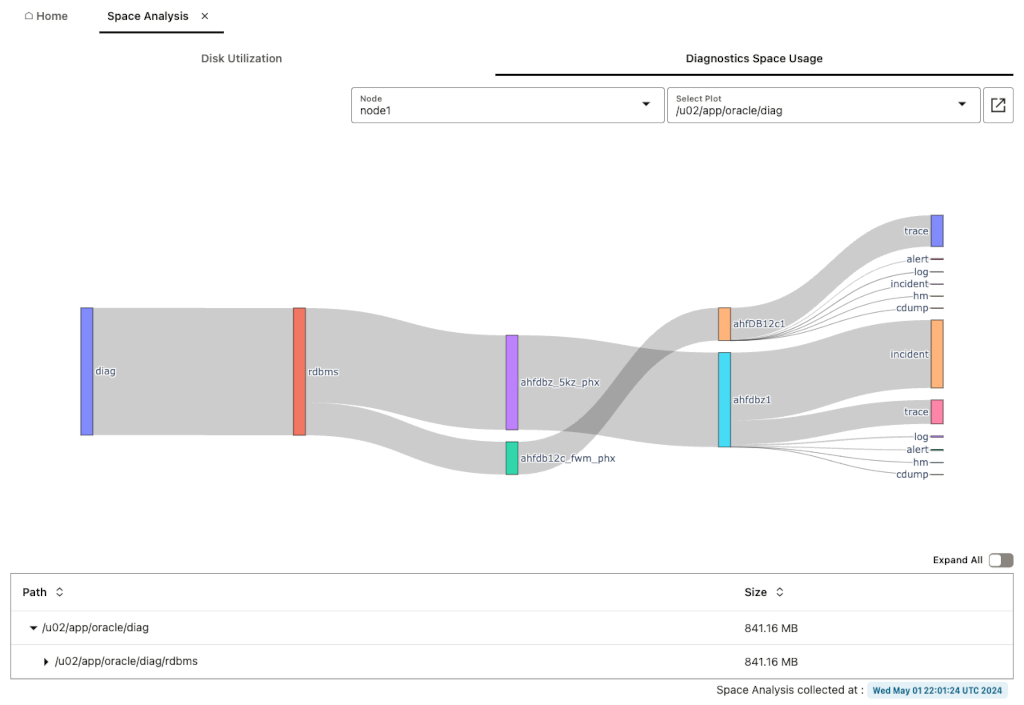Click the collection timestamp badge
Viewport: 1024px width, 705px height.
tap(936, 690)
